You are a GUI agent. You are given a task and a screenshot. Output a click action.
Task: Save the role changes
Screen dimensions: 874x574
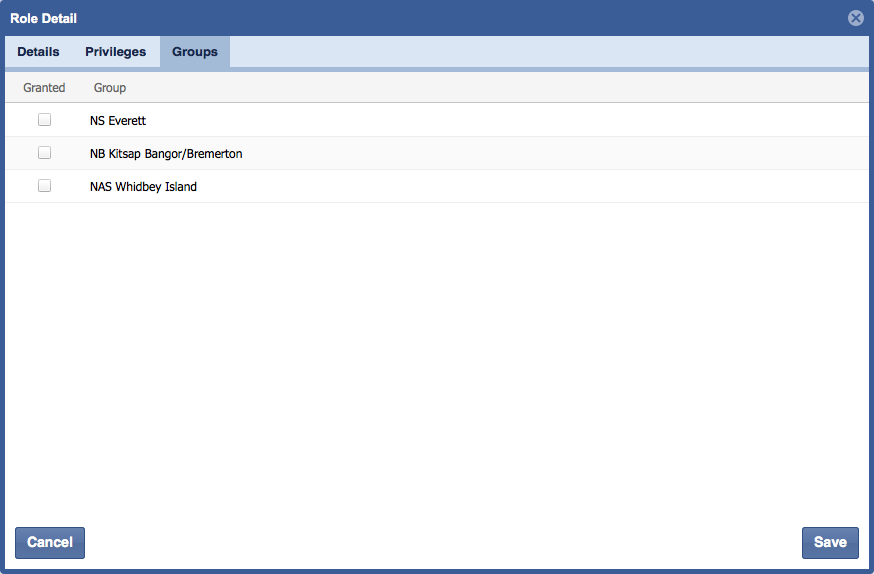(x=830, y=542)
